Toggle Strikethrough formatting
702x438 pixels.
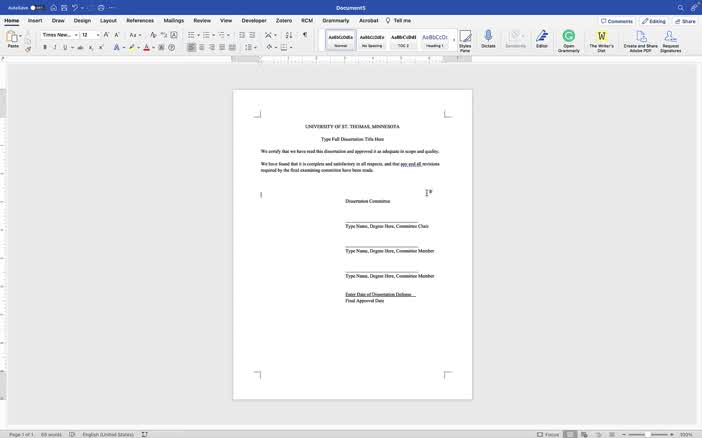tap(81, 47)
